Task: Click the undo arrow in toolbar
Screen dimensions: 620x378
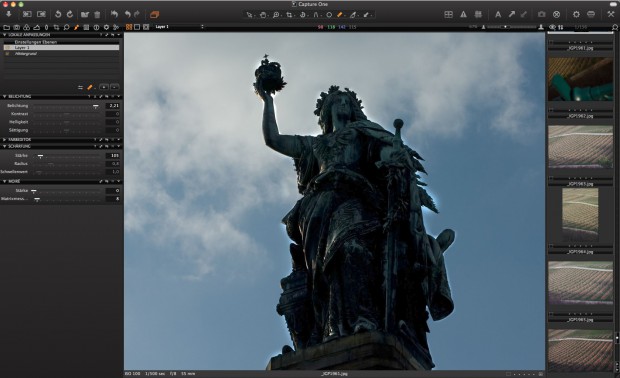Action: 127,14
